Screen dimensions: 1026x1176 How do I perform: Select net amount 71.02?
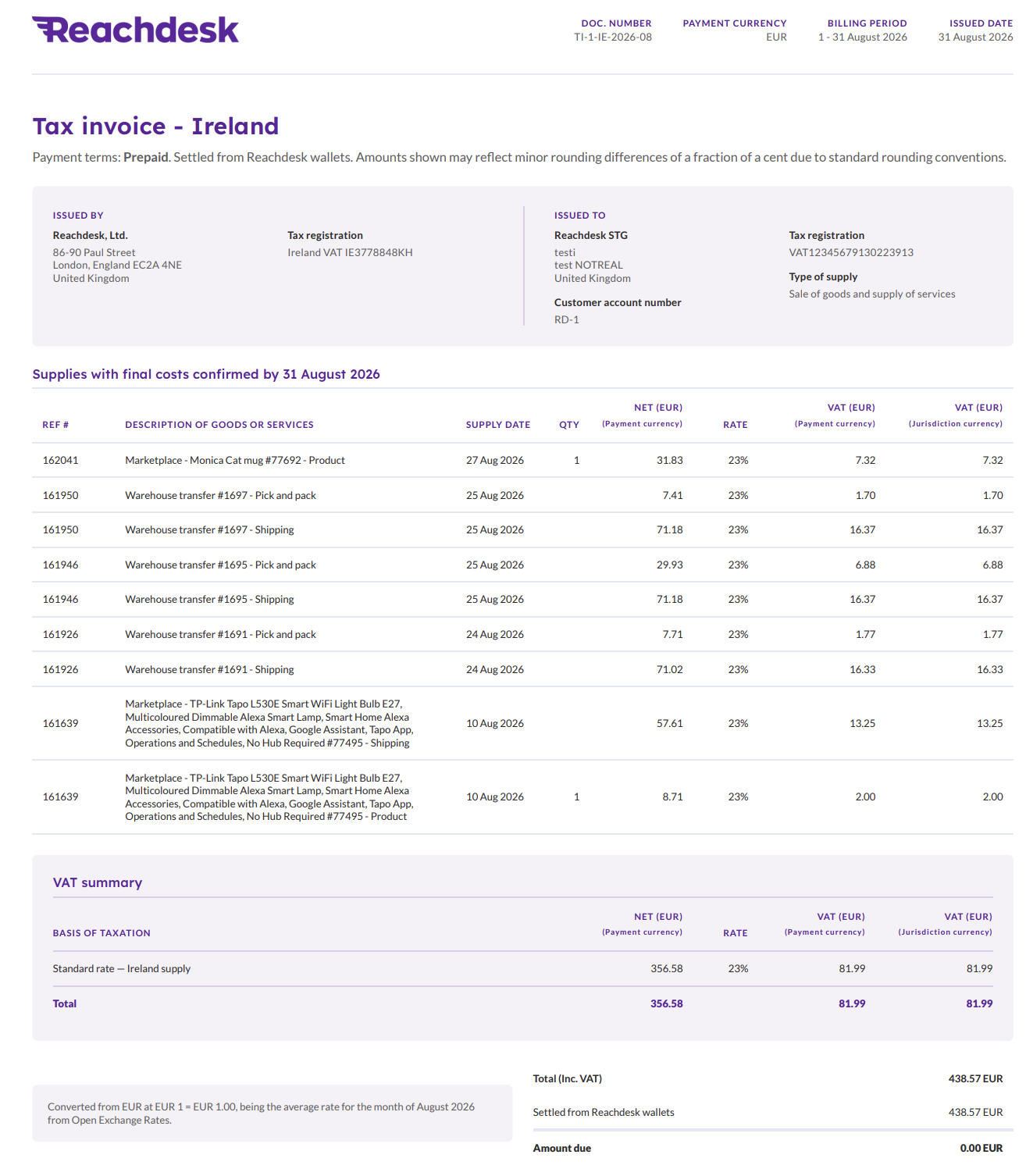click(670, 669)
